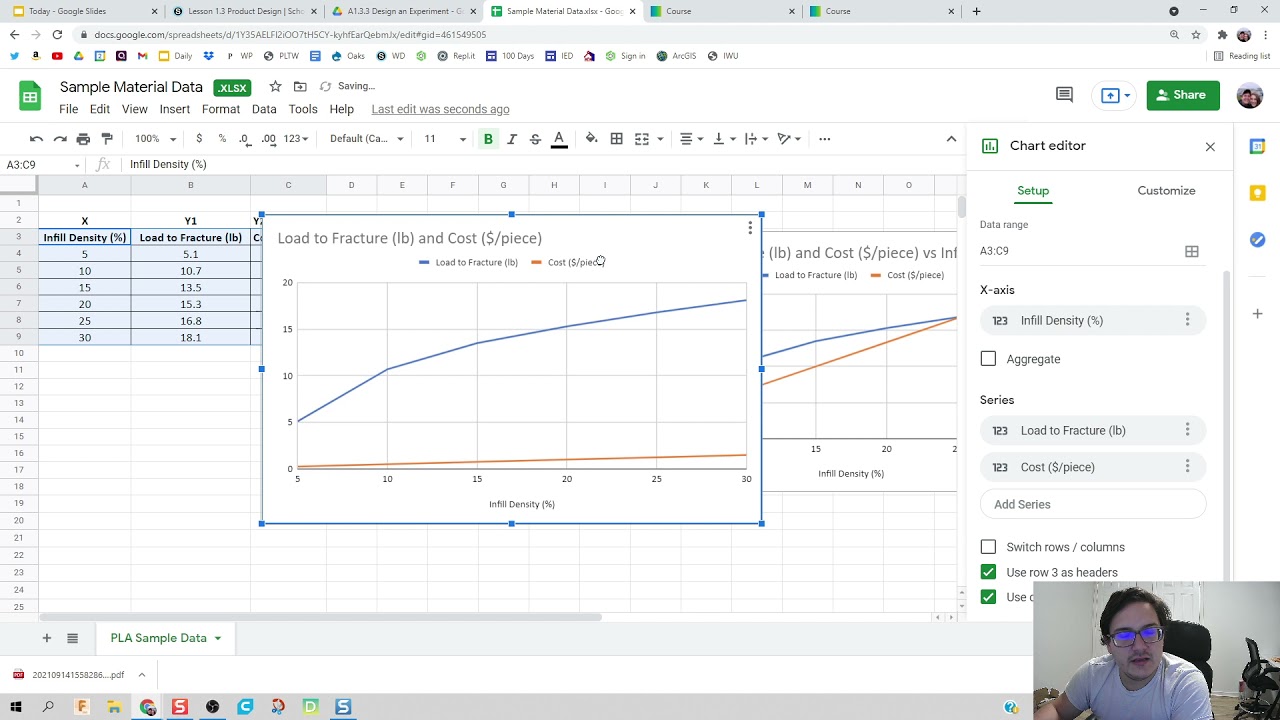The height and width of the screenshot is (720, 1280).
Task: Select cell with value 18.1
Action: (x=190, y=338)
